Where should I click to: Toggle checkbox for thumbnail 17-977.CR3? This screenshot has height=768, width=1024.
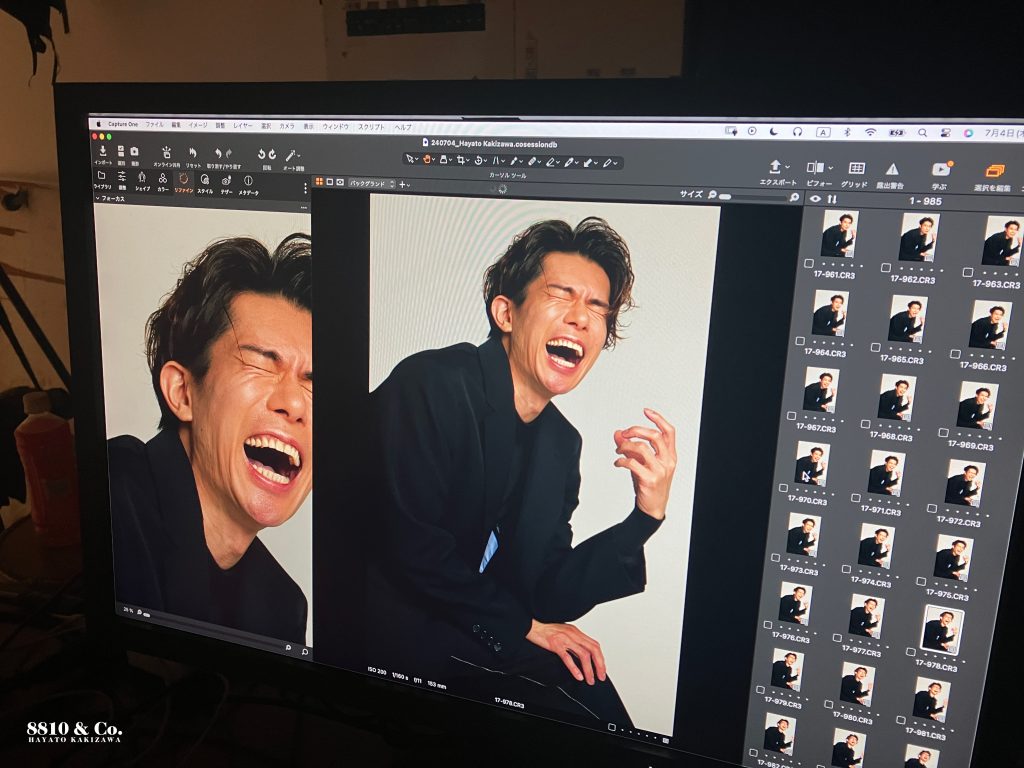tap(837, 637)
